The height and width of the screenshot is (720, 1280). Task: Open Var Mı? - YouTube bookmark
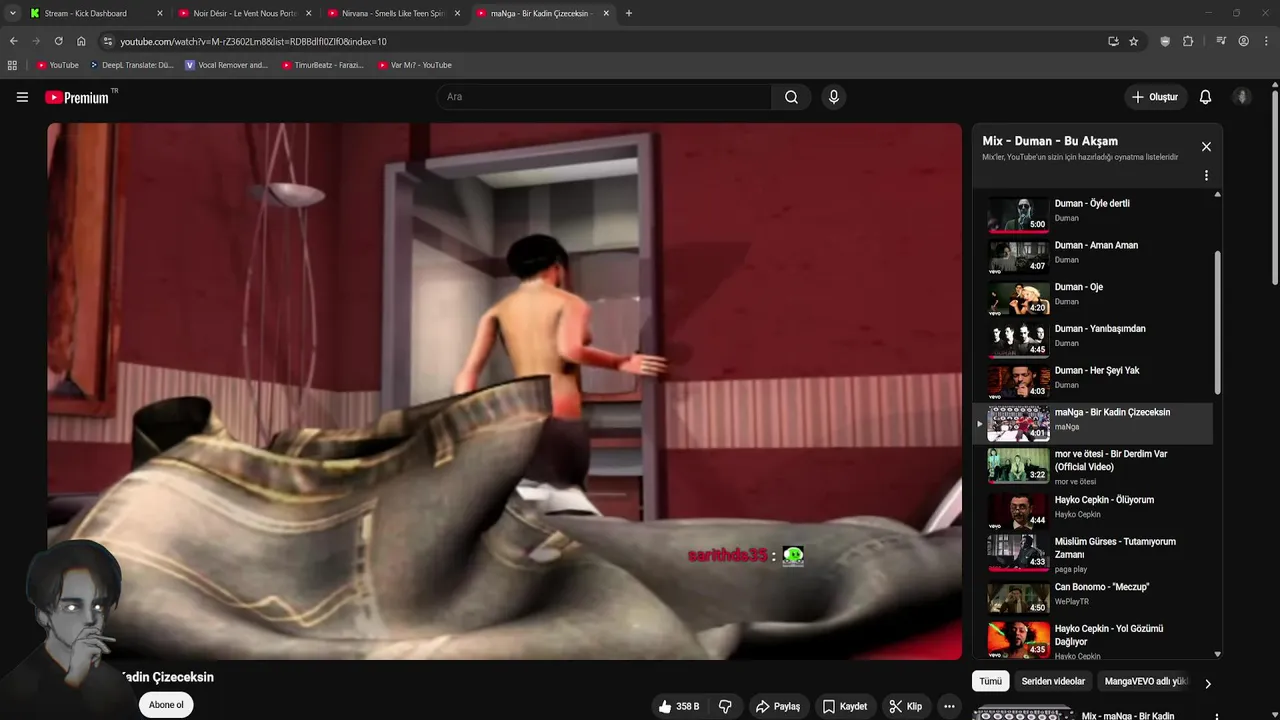414,65
